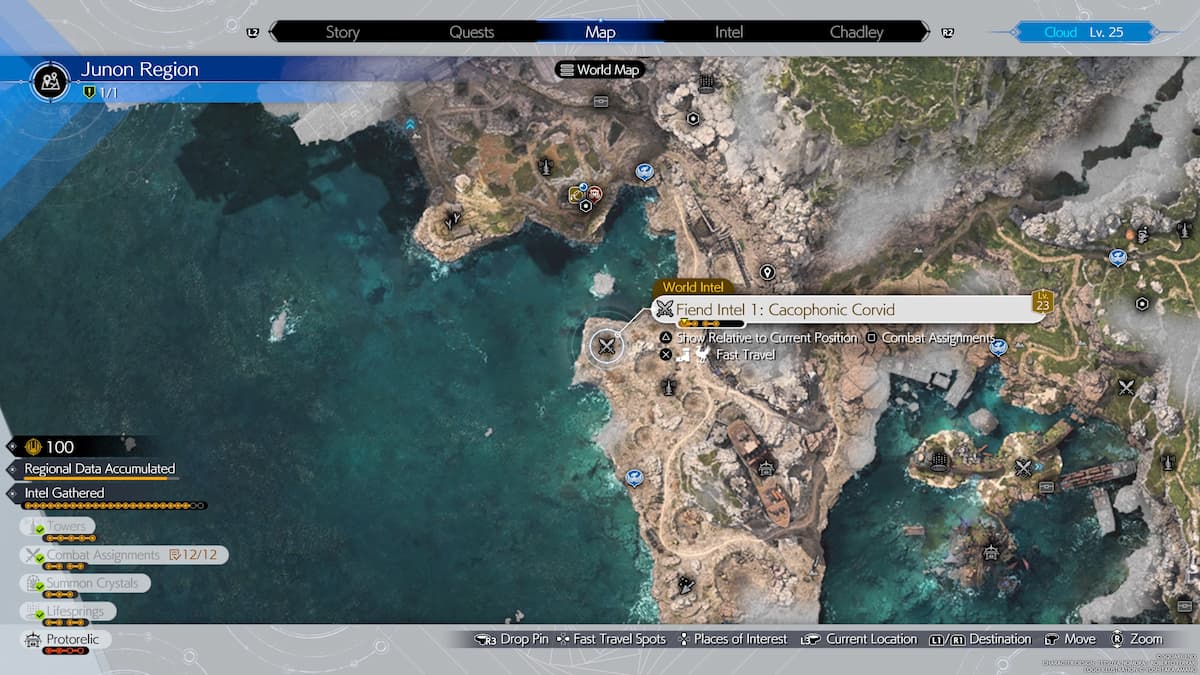
Task: Toggle the Summon Crystals checkmark
Action: [x=40, y=586]
